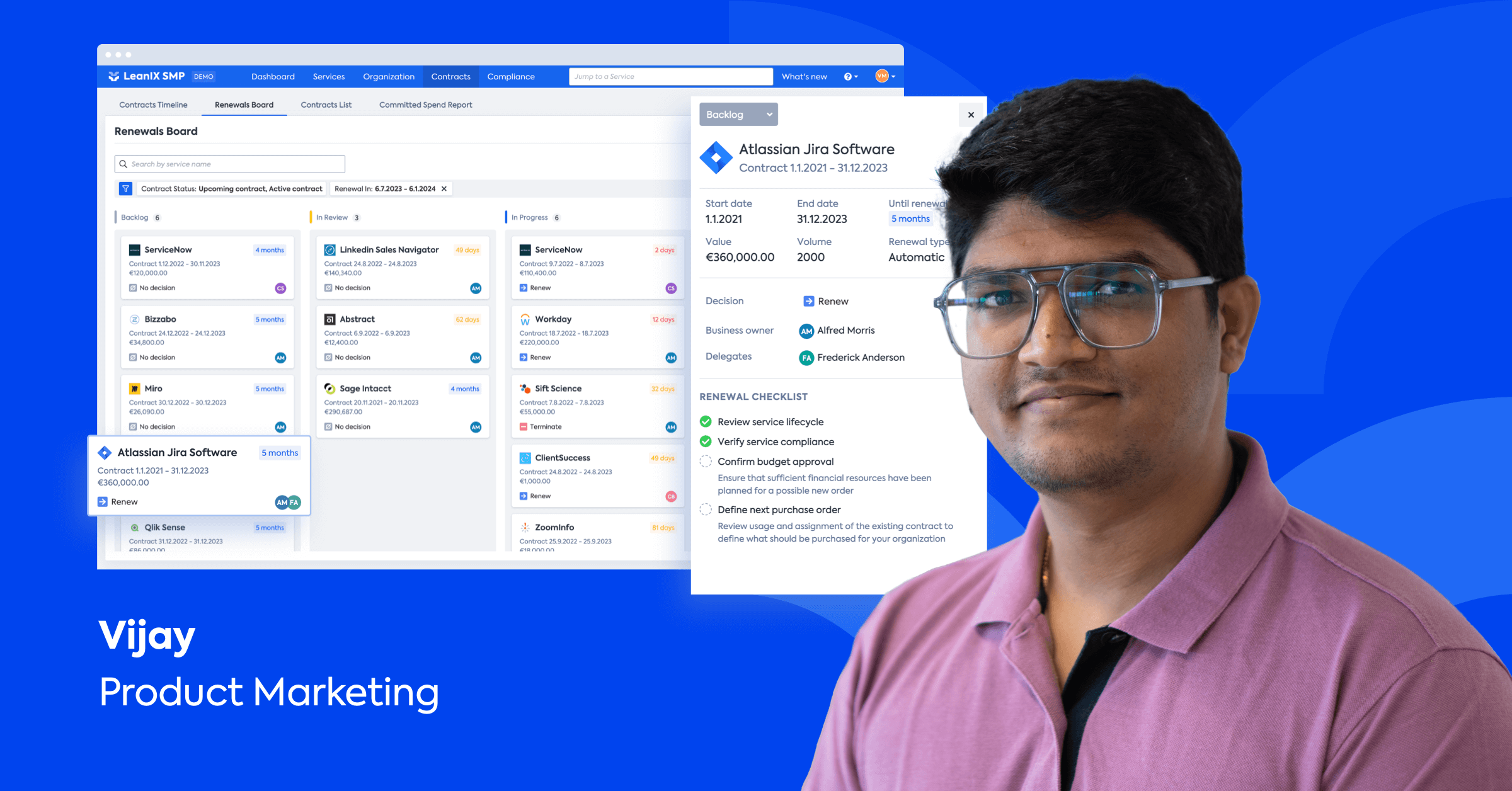The image size is (1512, 791).
Task: Click the Renew arrow icon on Workday card
Action: coord(523,357)
